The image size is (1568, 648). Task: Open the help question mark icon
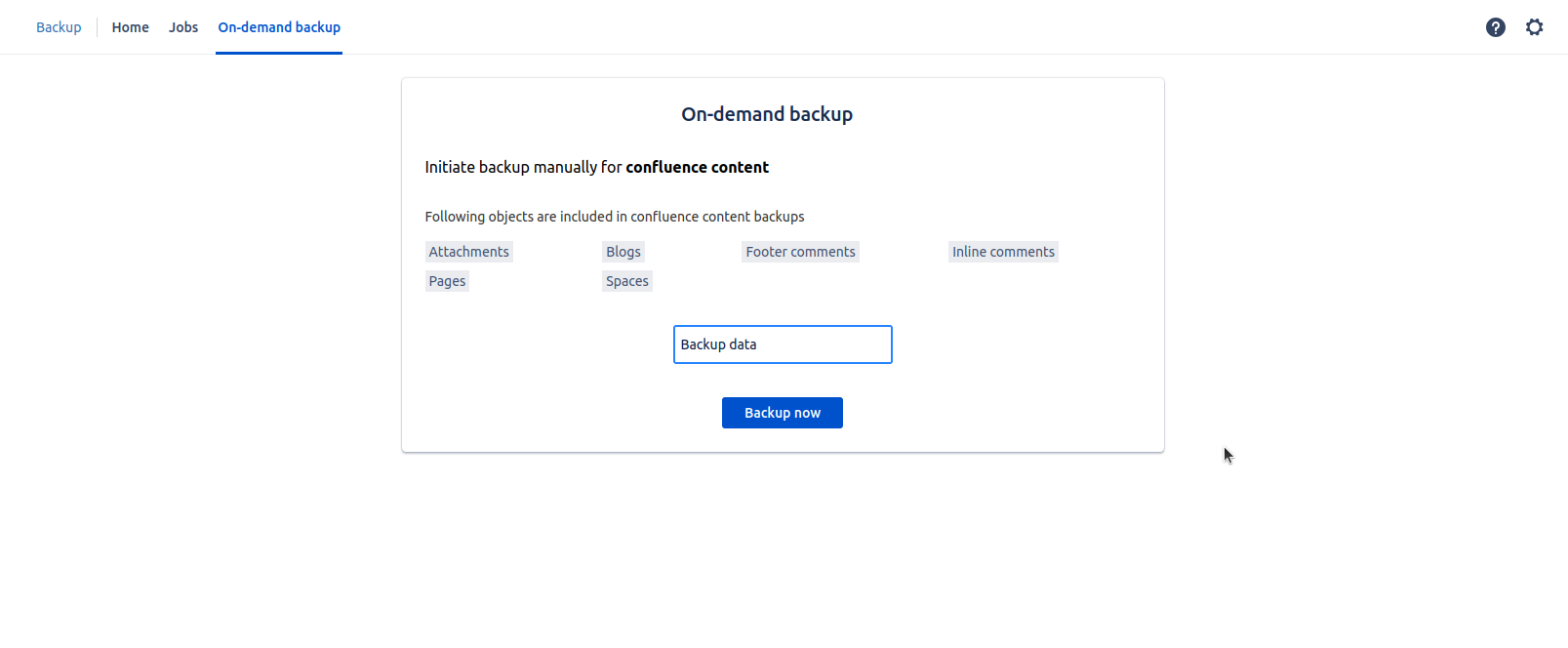[1495, 27]
